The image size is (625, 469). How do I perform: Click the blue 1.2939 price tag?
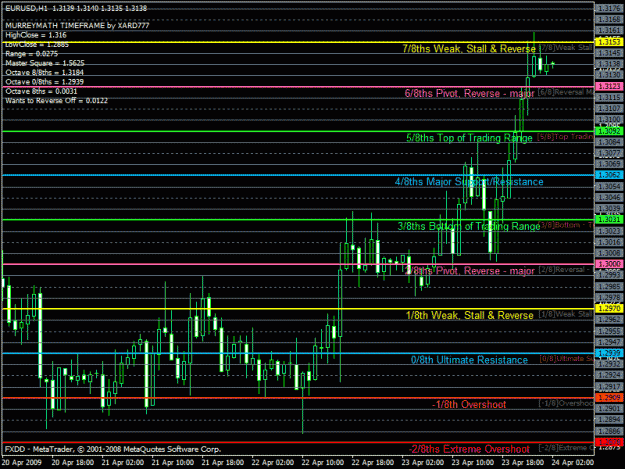click(x=609, y=353)
